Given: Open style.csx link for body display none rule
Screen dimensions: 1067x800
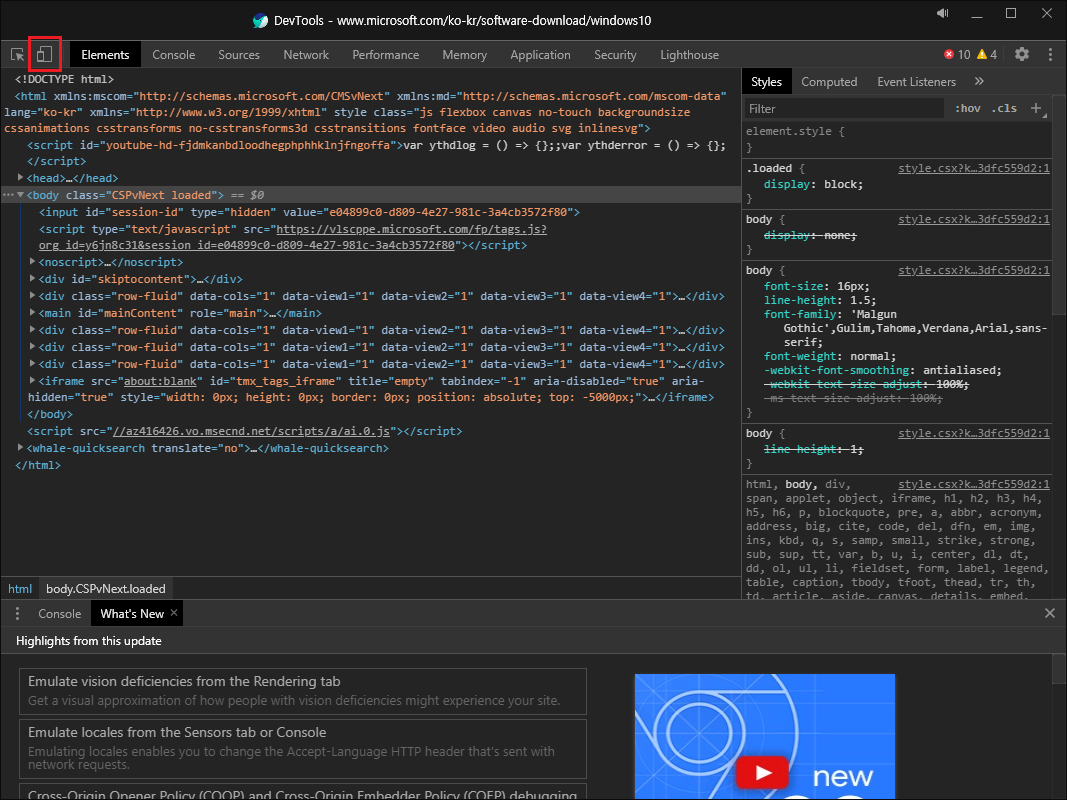Looking at the screenshot, I should (974, 219).
